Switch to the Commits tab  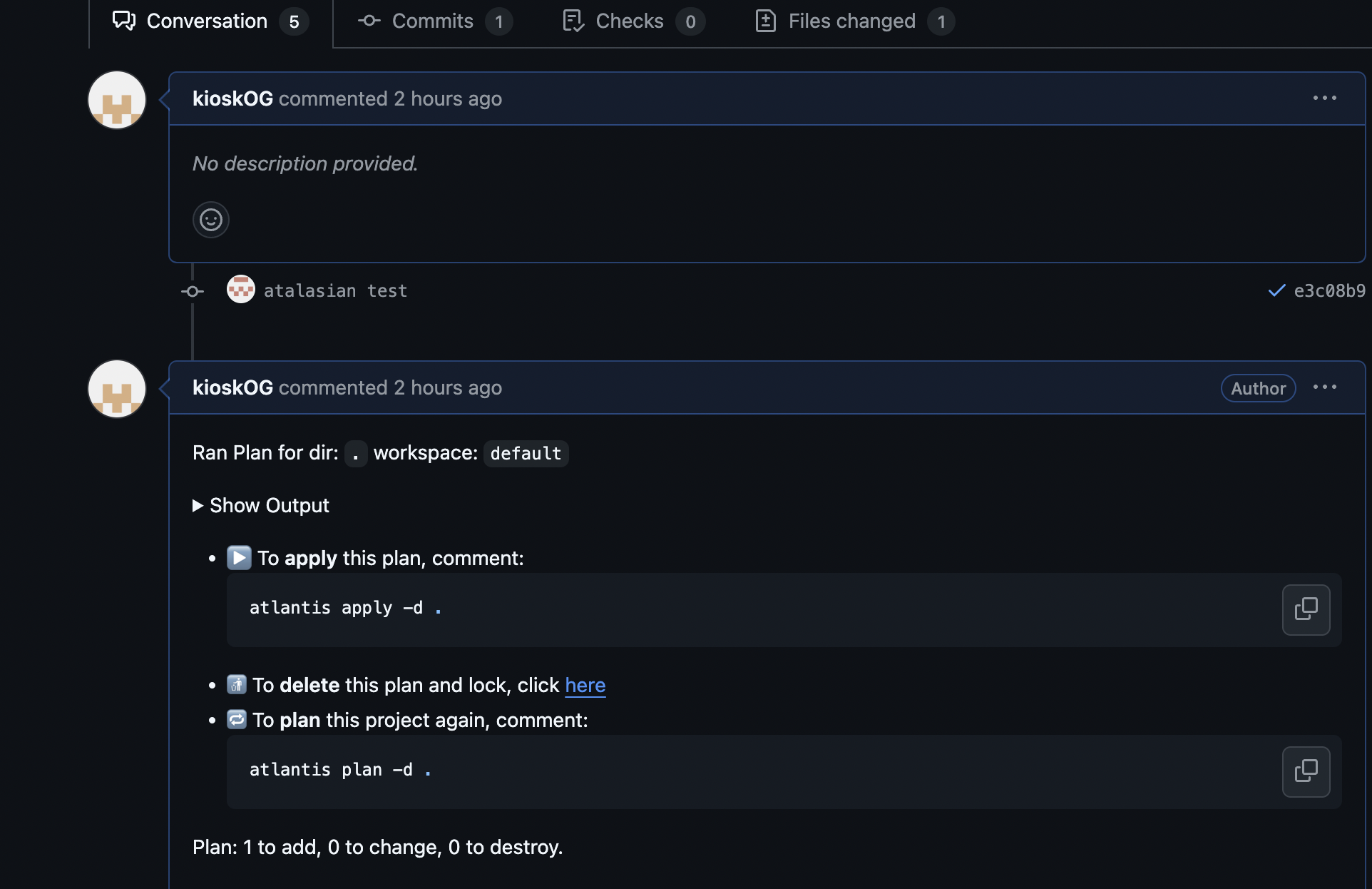pyautogui.click(x=433, y=21)
